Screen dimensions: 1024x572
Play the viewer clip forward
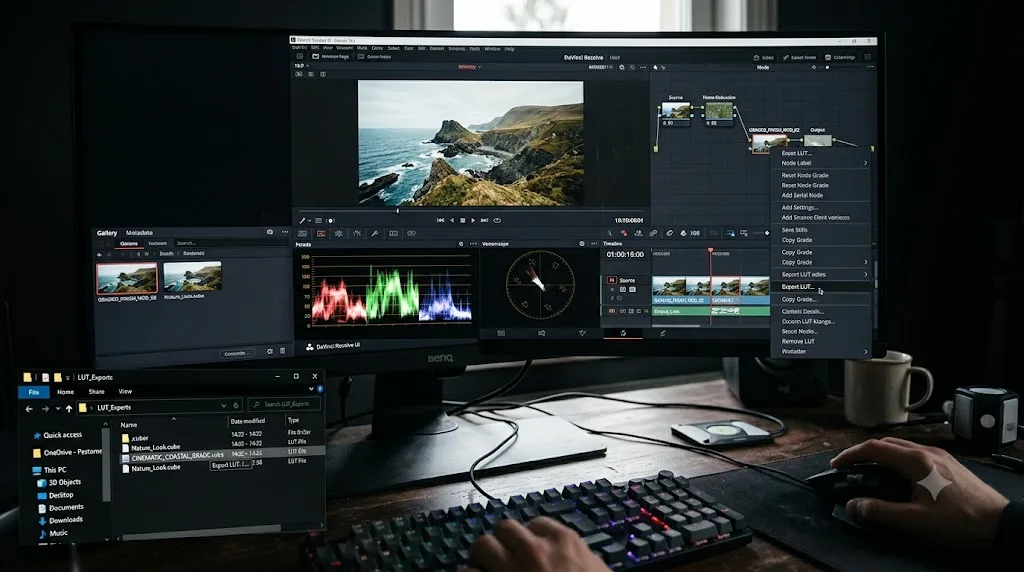pos(473,221)
